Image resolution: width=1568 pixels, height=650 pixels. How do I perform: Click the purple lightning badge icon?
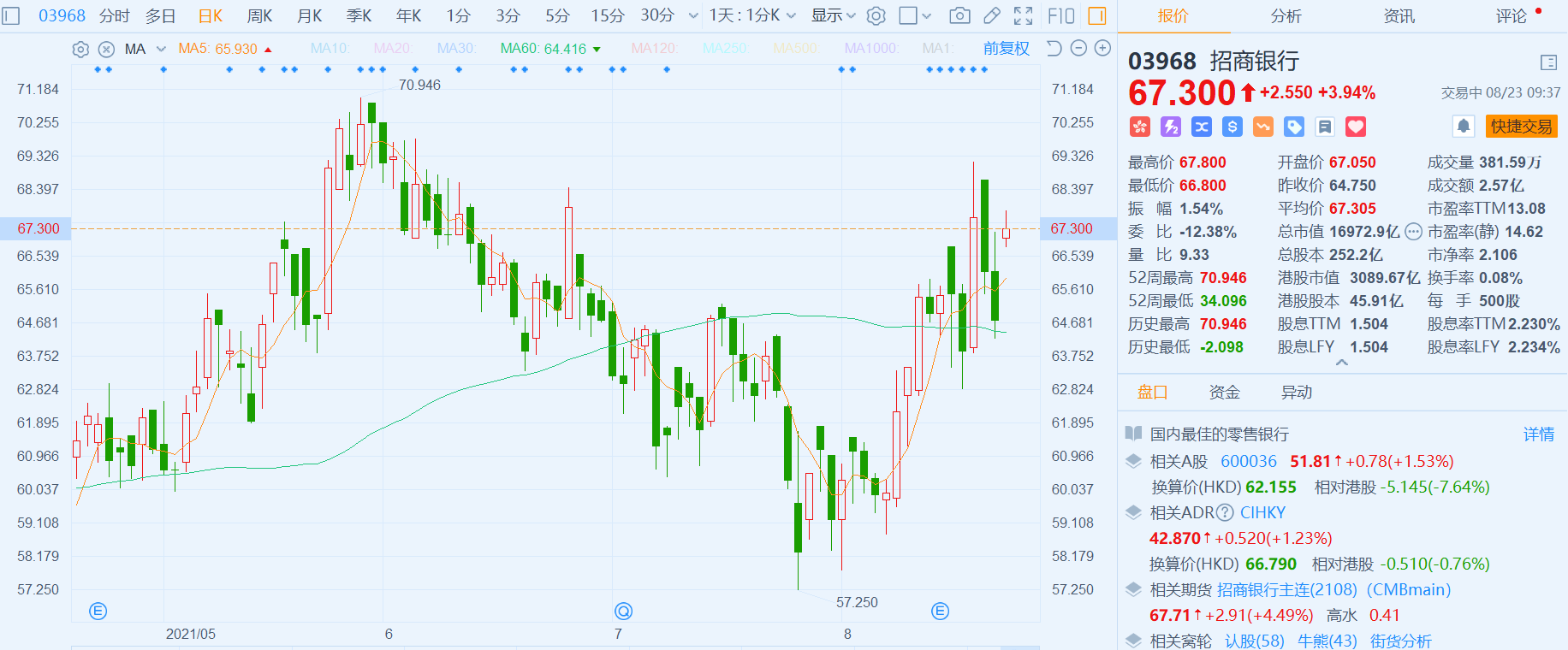tap(1170, 127)
